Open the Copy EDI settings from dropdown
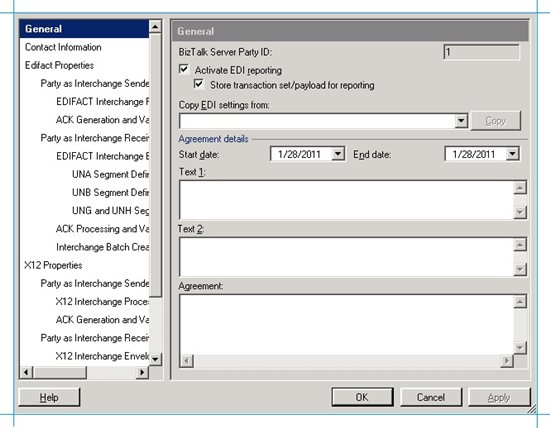Screen dimensions: 550x428 [461, 121]
